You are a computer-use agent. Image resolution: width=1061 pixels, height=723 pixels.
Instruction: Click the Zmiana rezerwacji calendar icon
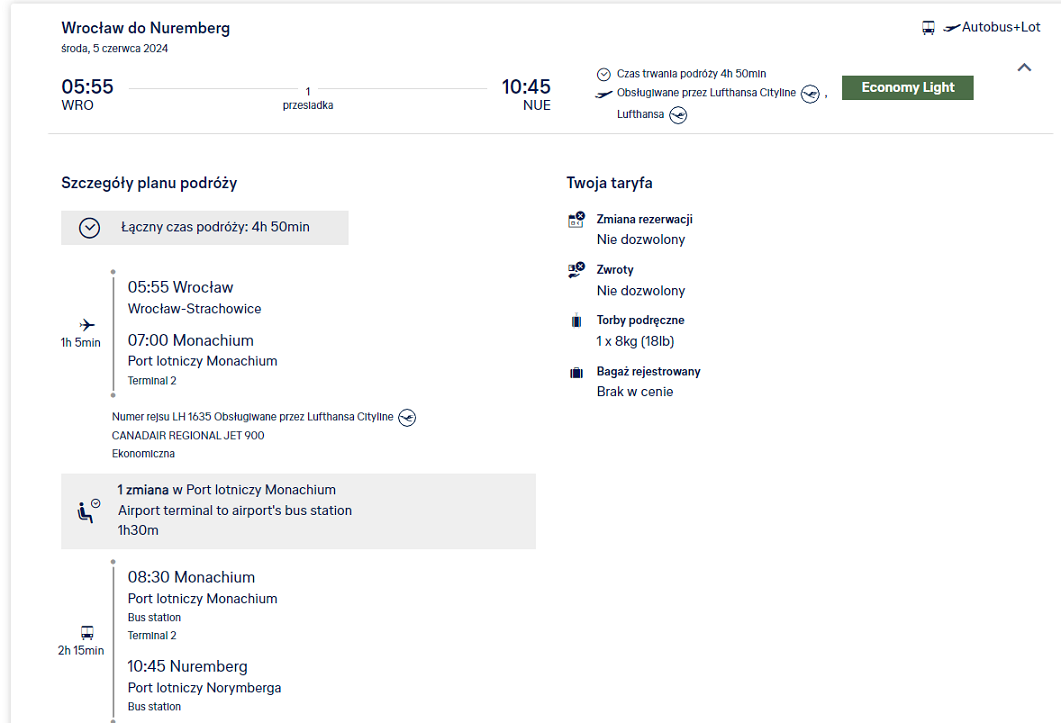pyautogui.click(x=576, y=220)
